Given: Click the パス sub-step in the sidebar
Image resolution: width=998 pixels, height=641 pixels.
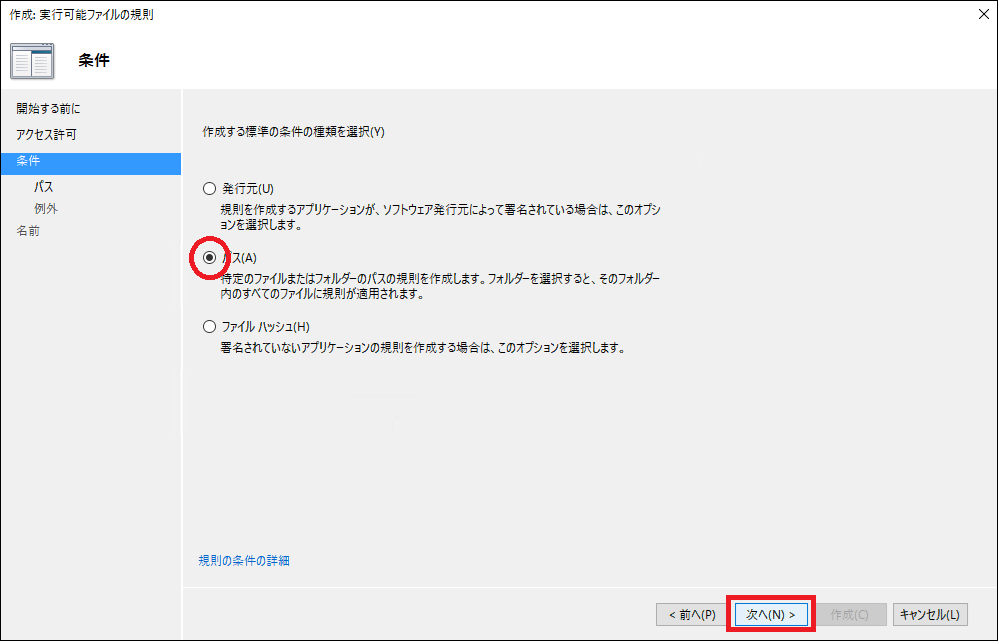Looking at the screenshot, I should pos(44,187).
